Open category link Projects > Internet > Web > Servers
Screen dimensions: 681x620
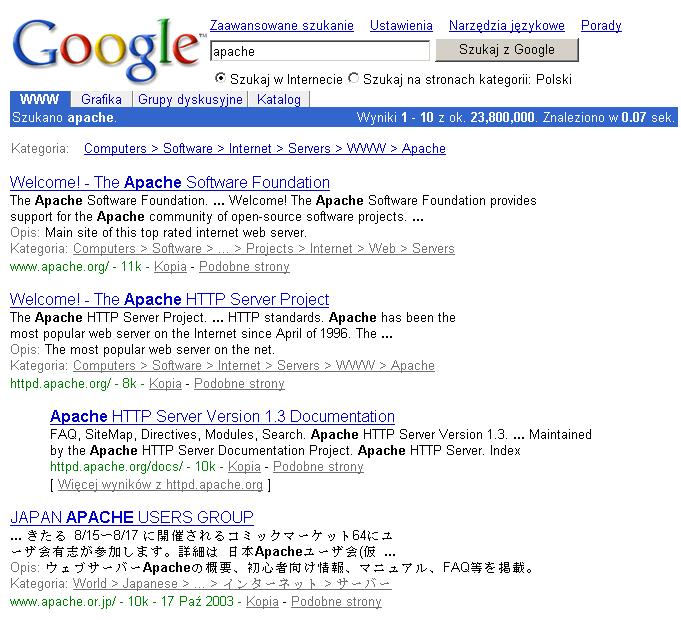[x=264, y=248]
